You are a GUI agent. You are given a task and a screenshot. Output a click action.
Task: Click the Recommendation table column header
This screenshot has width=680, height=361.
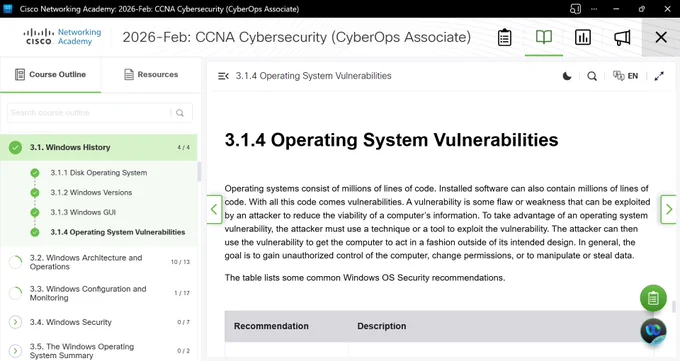click(271, 326)
